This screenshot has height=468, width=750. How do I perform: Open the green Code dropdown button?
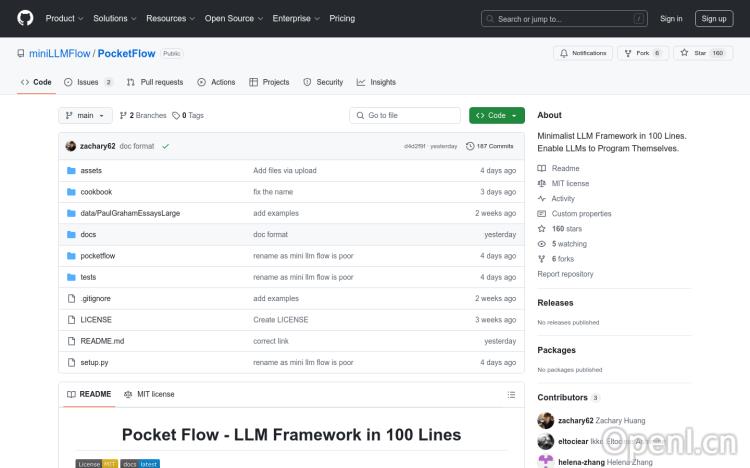[x=496, y=115]
